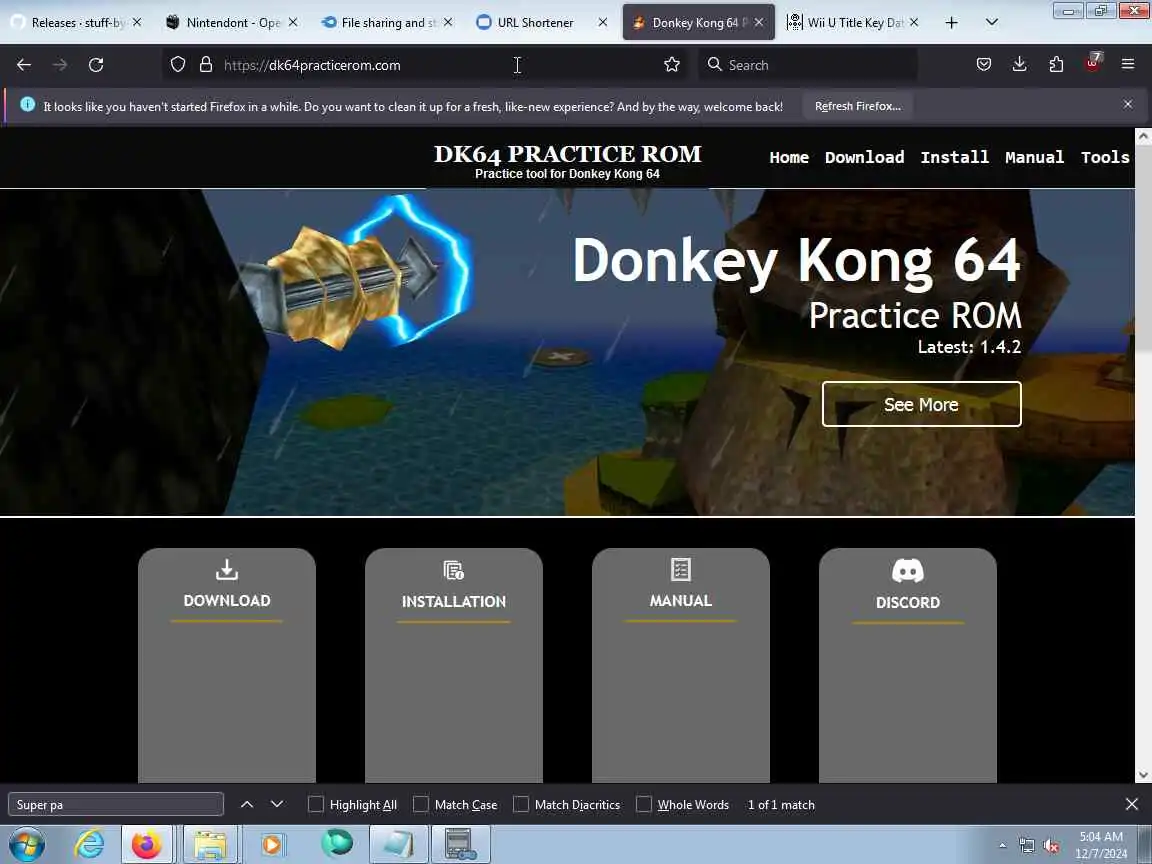Viewport: 1152px width, 864px height.
Task: Tick the Match Case checkbox
Action: 421,804
